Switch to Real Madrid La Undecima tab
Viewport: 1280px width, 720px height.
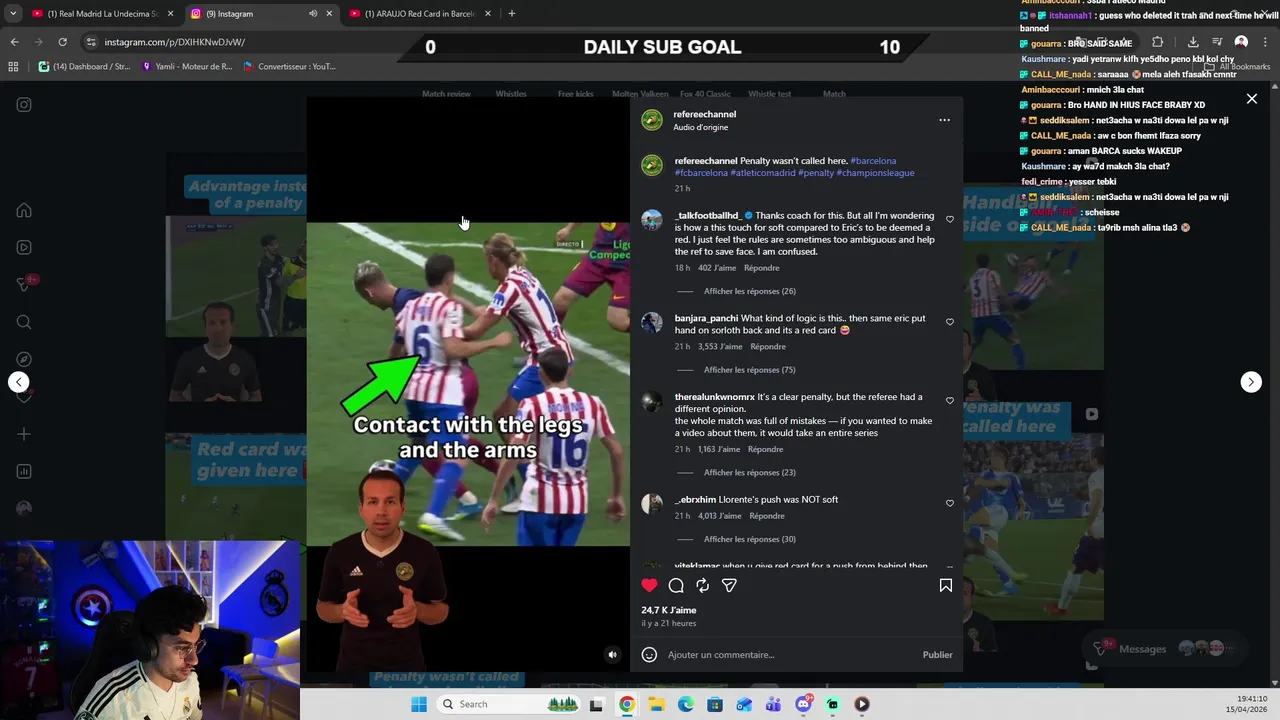102,14
